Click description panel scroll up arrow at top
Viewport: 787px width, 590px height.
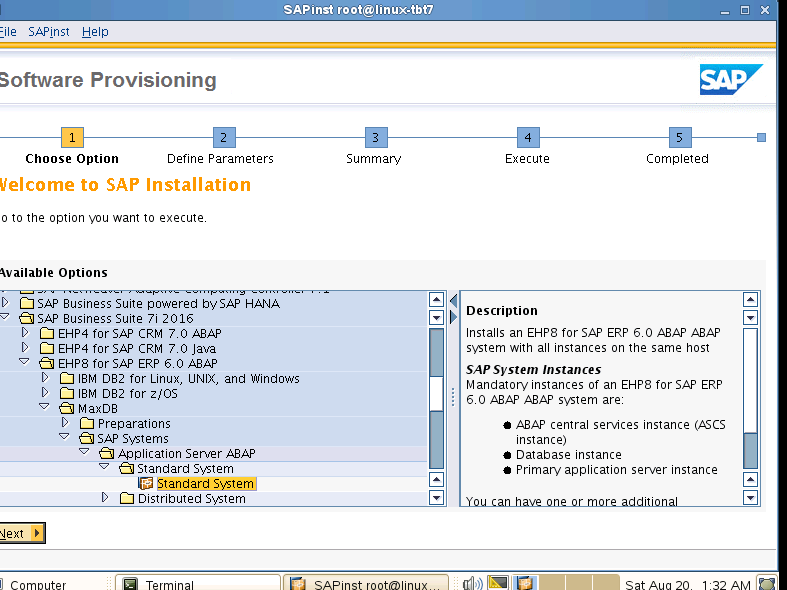click(x=750, y=300)
